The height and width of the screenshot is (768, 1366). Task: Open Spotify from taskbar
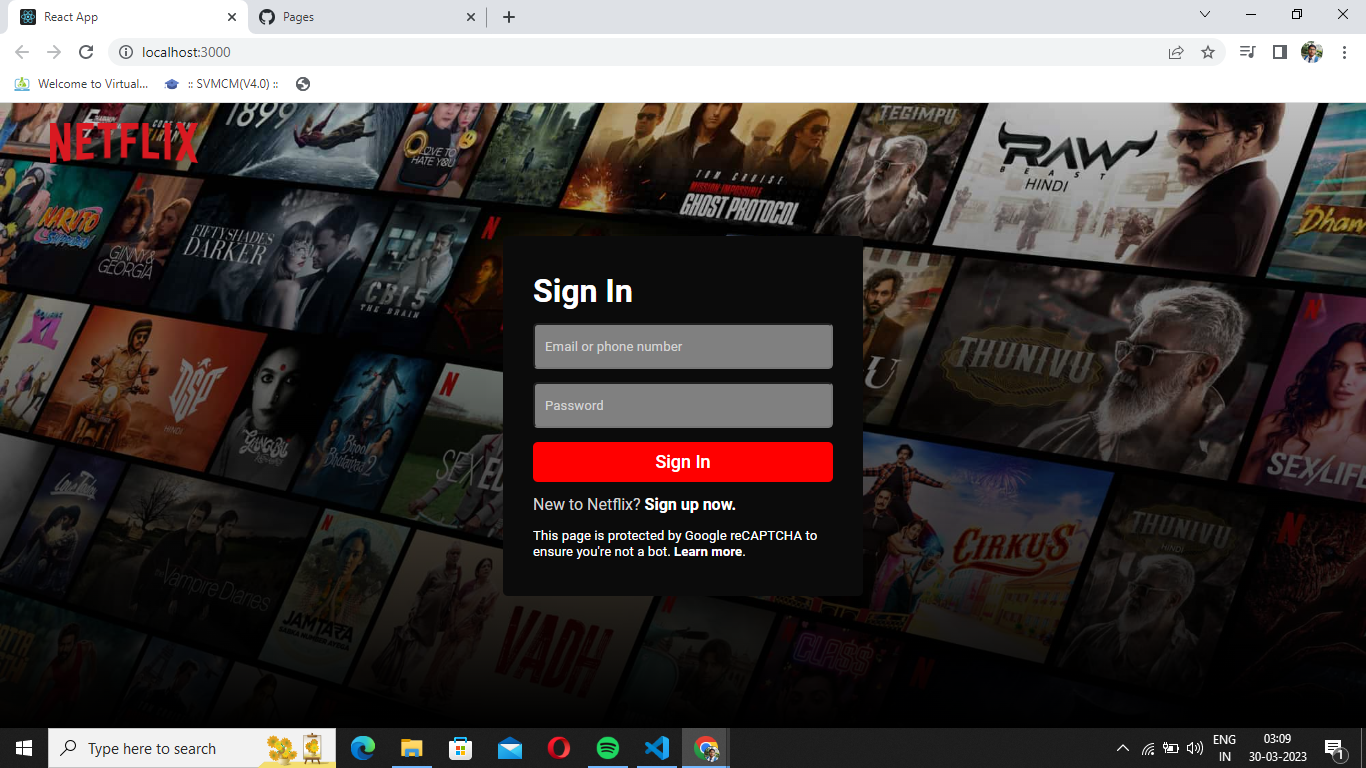click(x=607, y=748)
